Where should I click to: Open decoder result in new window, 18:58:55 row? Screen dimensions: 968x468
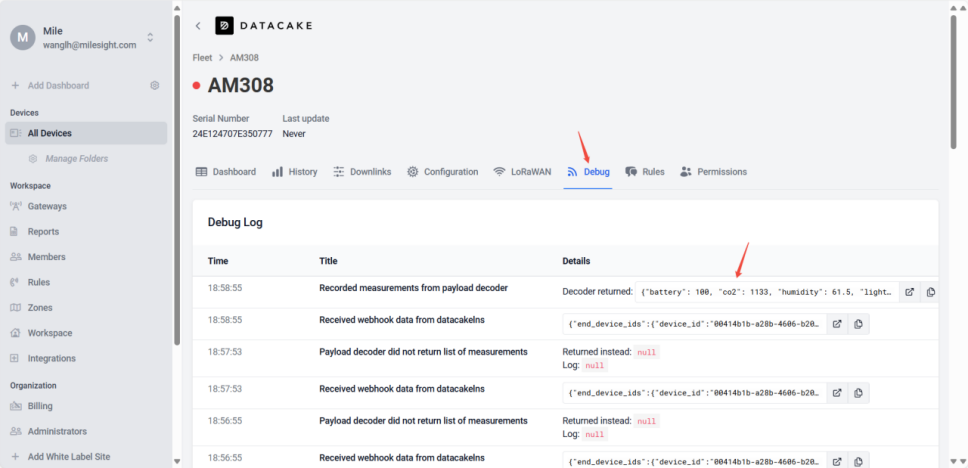[x=909, y=292]
